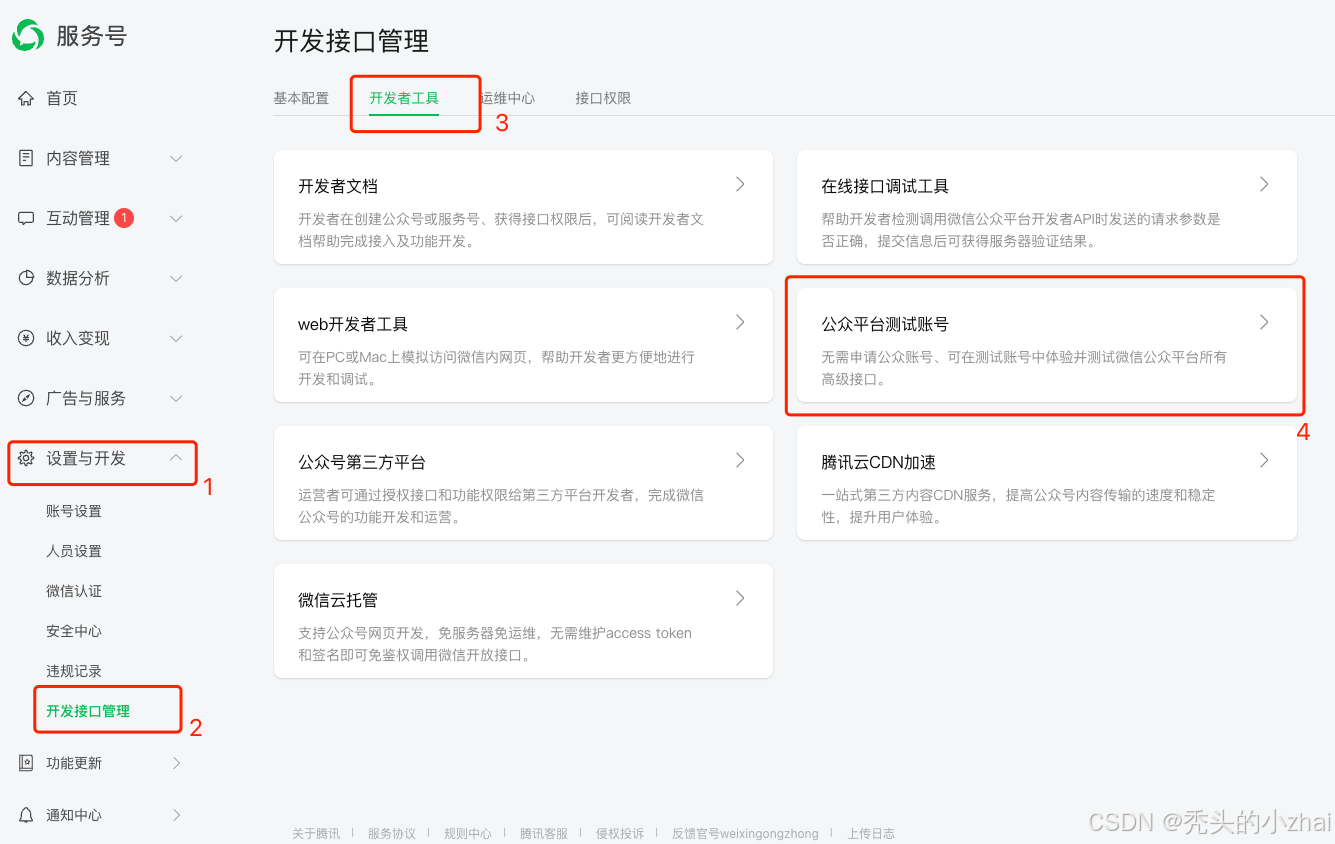Open 安全中心 submenu item
The height and width of the screenshot is (844, 1335).
(x=74, y=631)
